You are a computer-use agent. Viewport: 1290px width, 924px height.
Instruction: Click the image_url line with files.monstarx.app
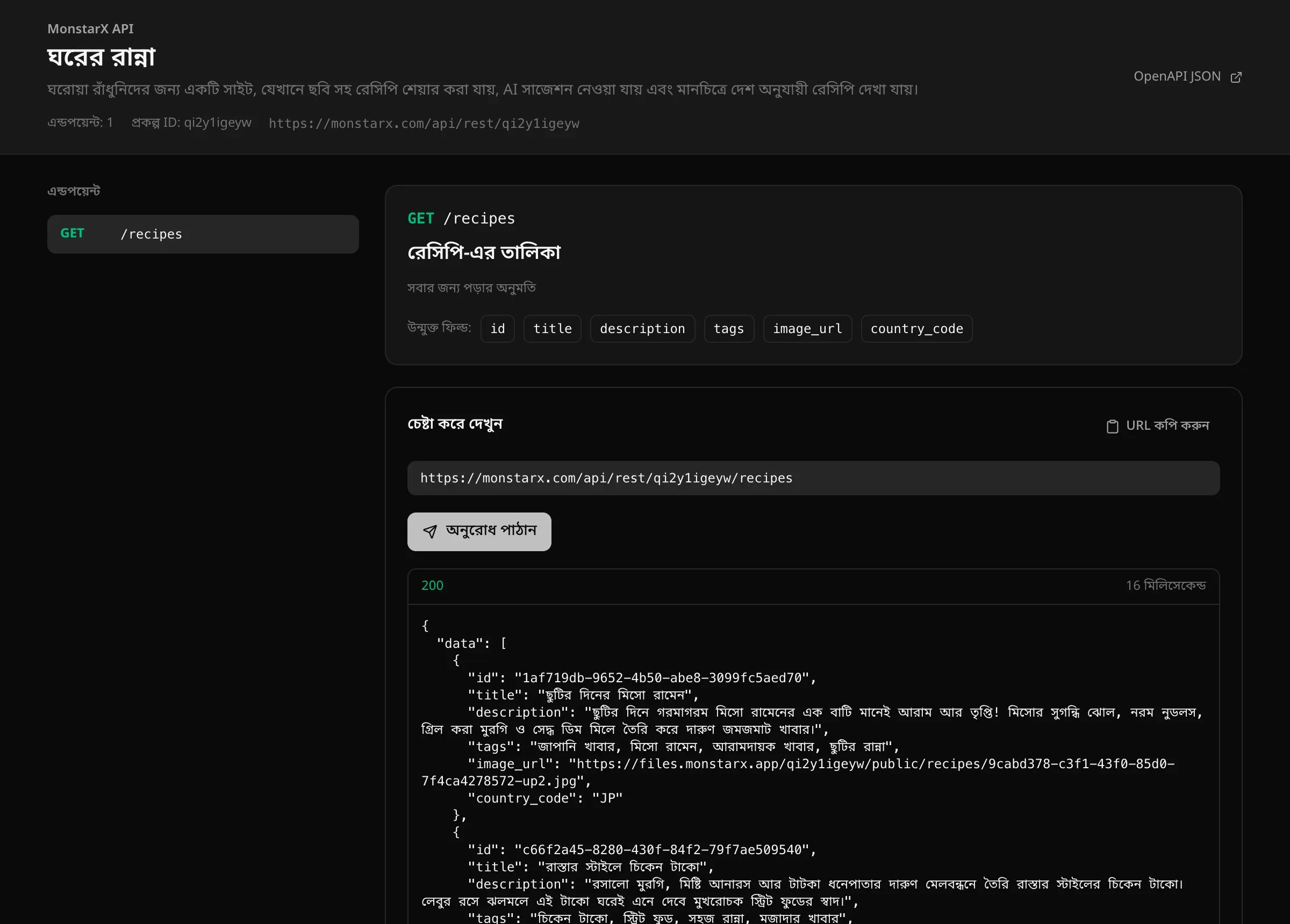(798, 772)
